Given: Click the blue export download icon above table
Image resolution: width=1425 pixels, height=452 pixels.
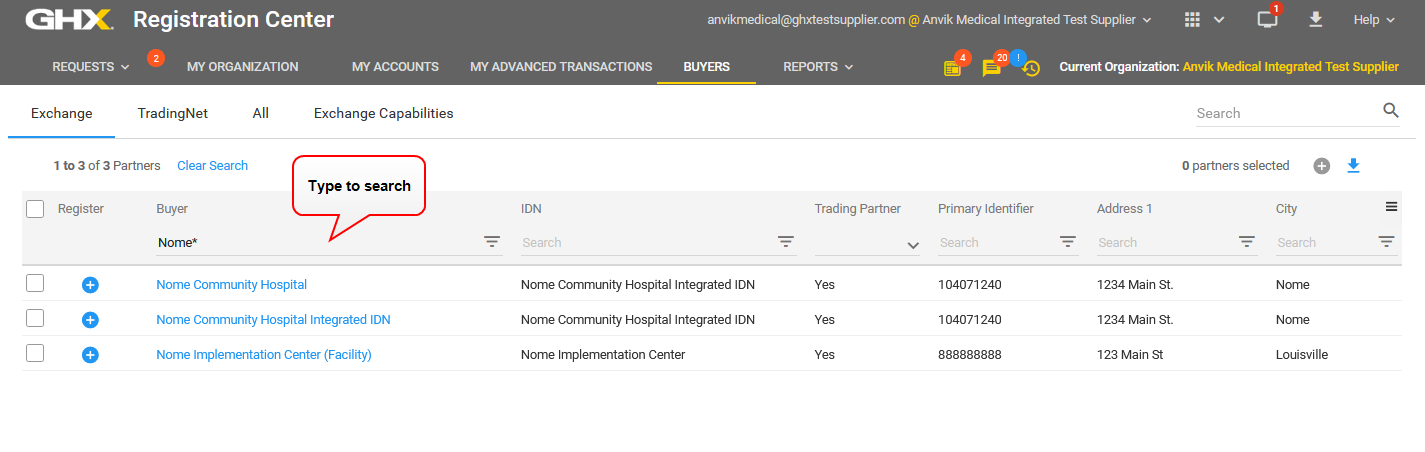Looking at the screenshot, I should pos(1353,166).
